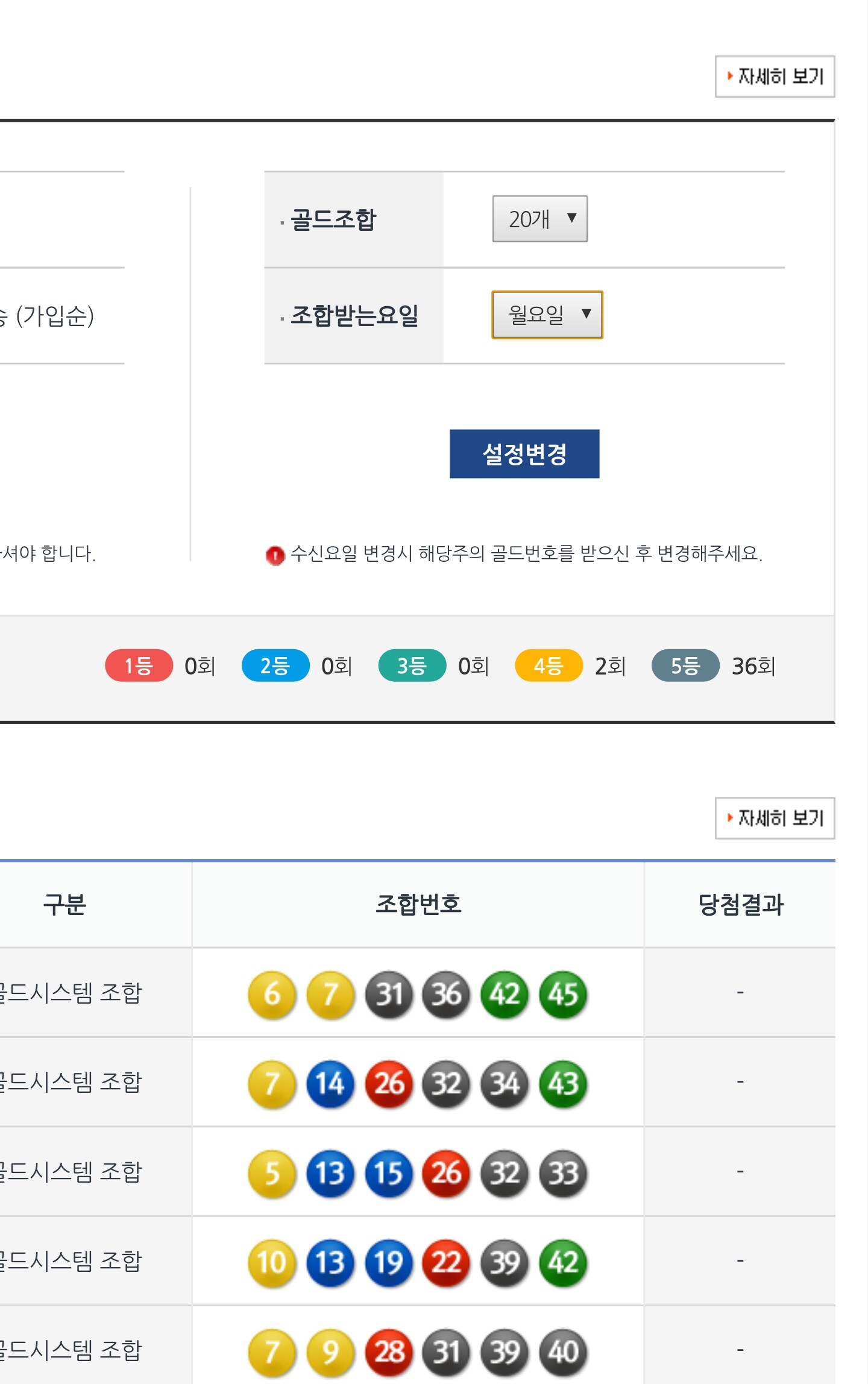Viewport: 868px width, 1384px height.
Task: Click red ball 28 in fifth combination
Action: pyautogui.click(x=389, y=1351)
